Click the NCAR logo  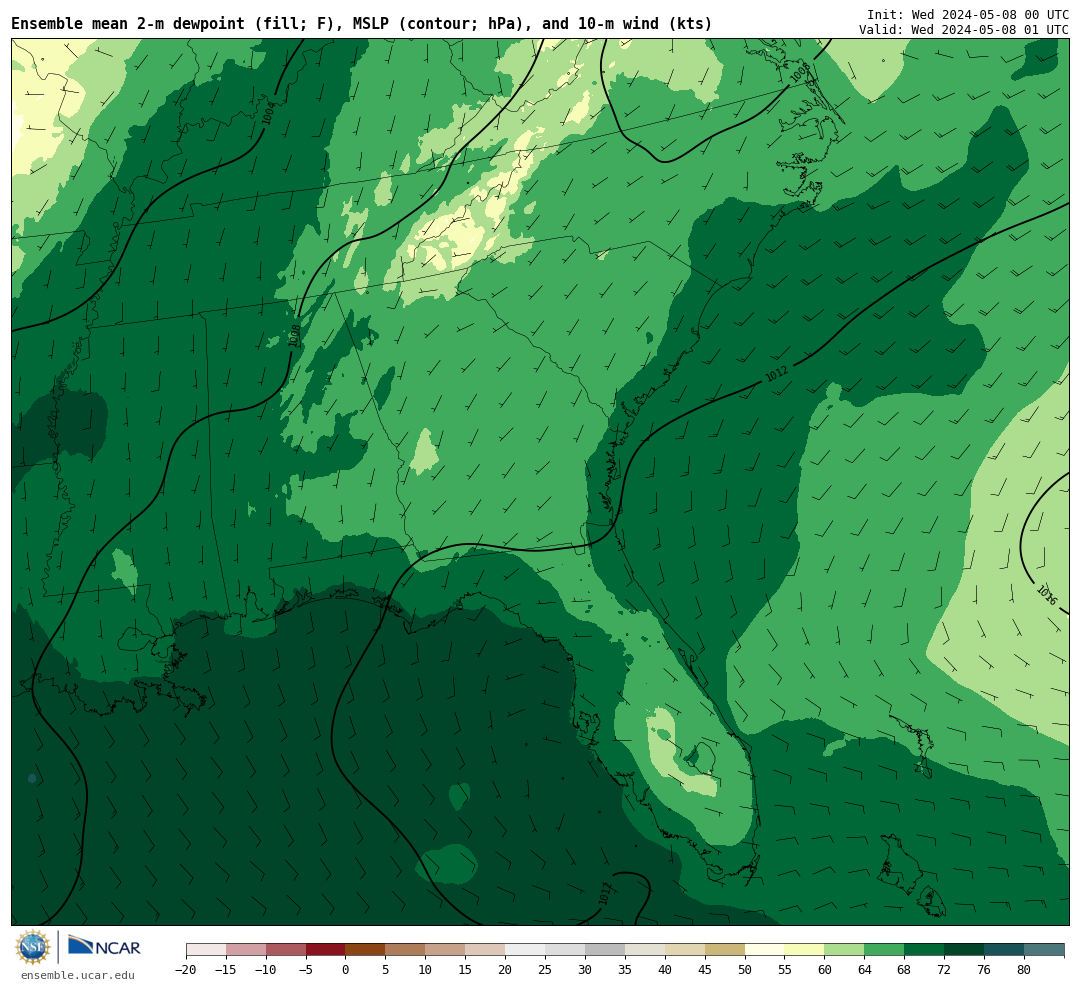pyautogui.click(x=105, y=947)
